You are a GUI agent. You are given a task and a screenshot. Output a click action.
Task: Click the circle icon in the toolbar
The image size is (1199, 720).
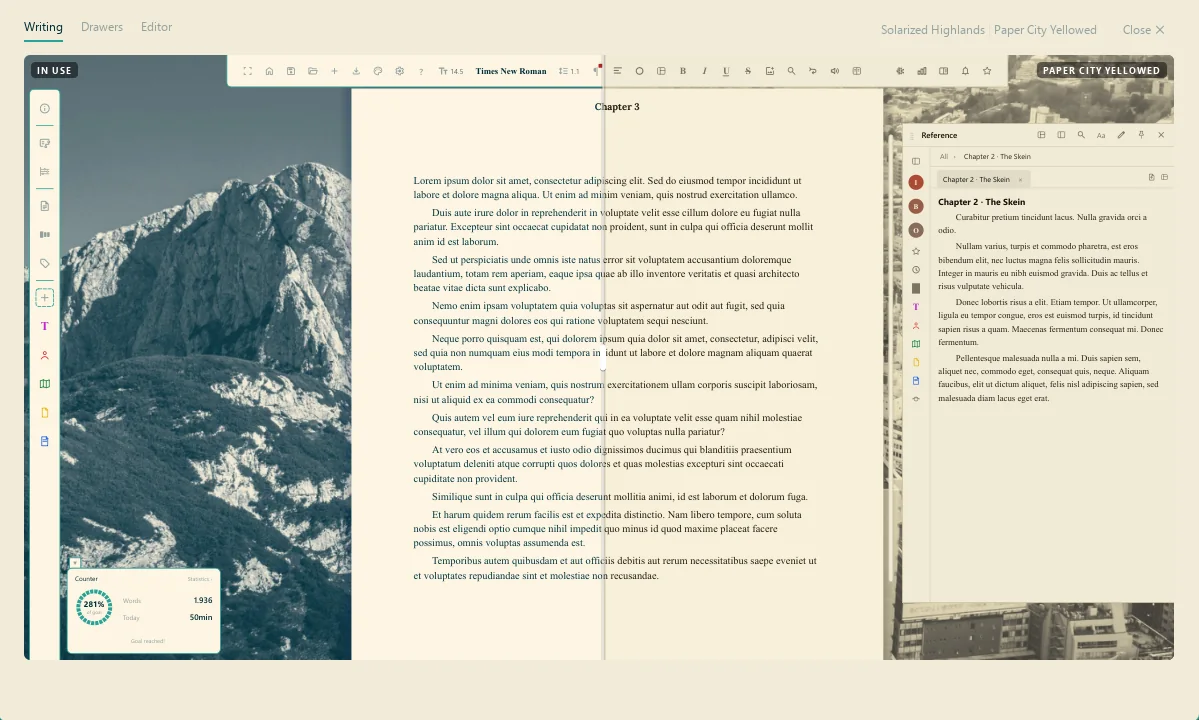(639, 71)
